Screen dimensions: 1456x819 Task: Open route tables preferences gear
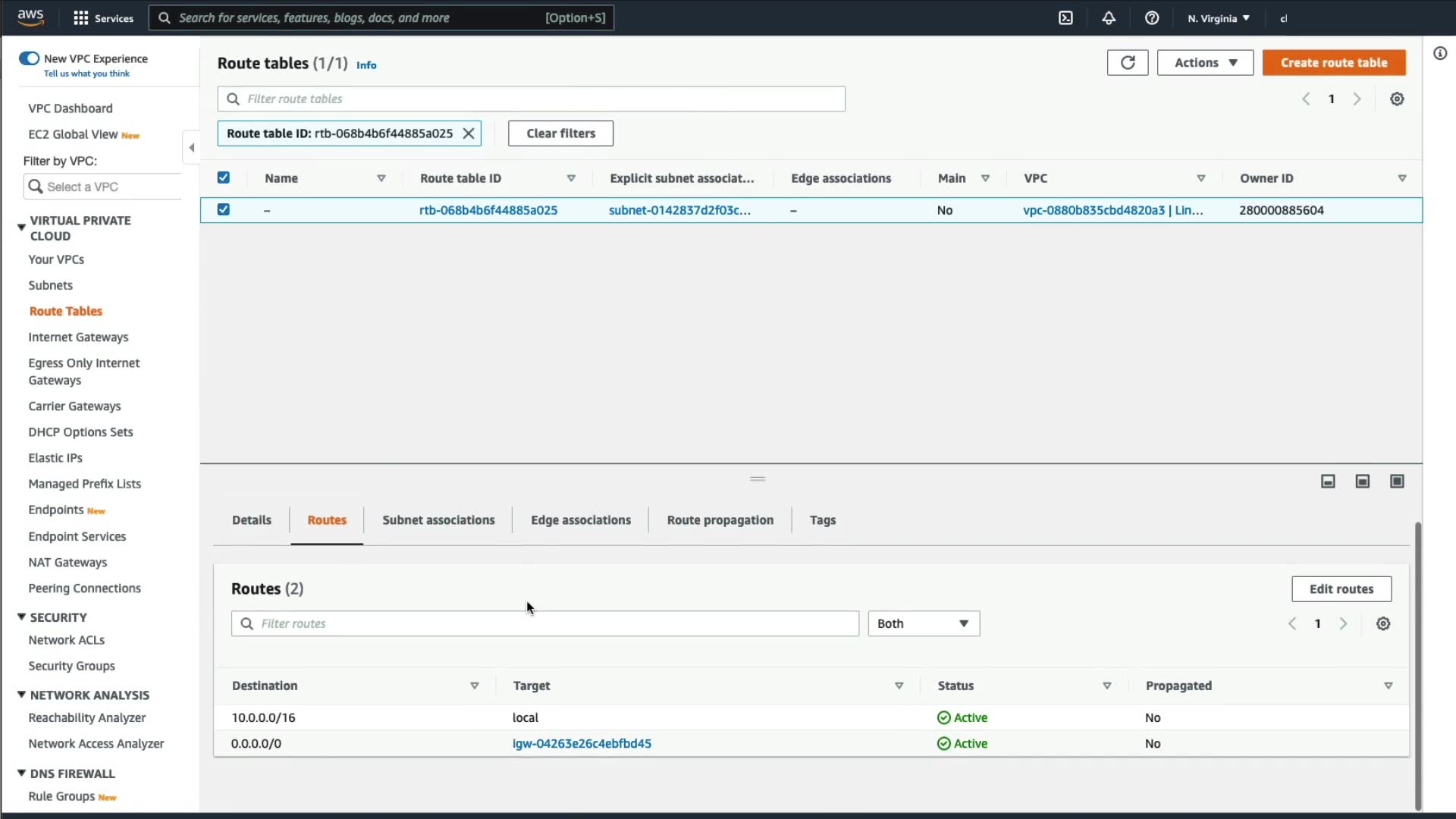(1397, 99)
